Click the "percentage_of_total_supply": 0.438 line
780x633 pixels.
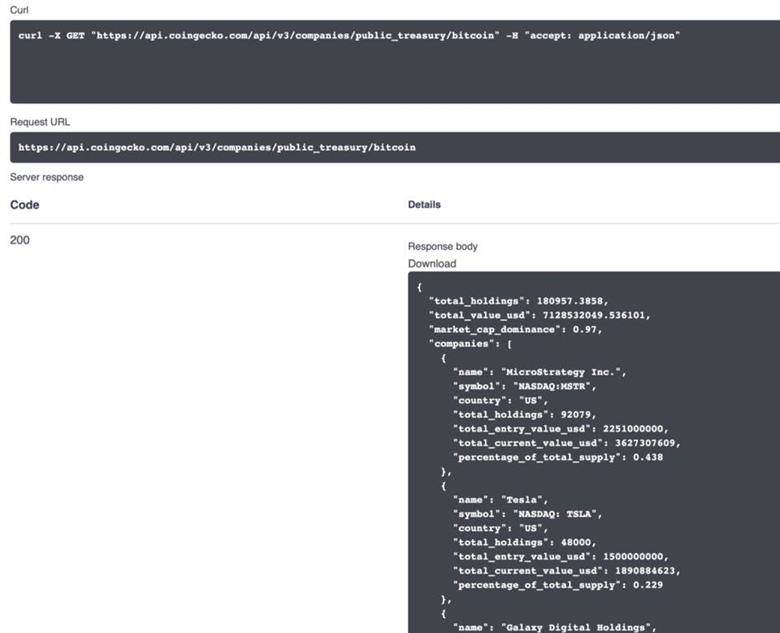(x=558, y=457)
